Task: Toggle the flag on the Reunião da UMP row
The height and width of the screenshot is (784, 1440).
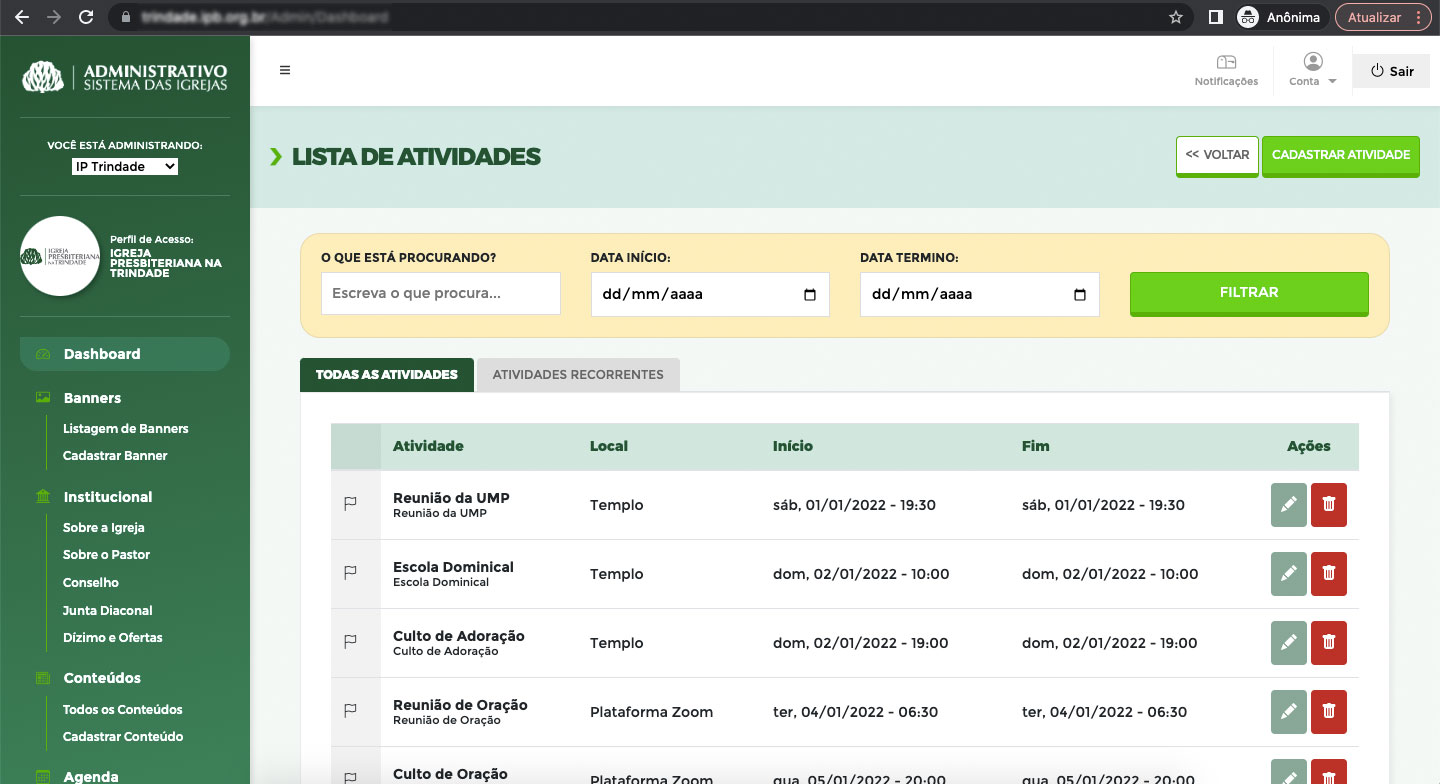Action: (x=351, y=505)
